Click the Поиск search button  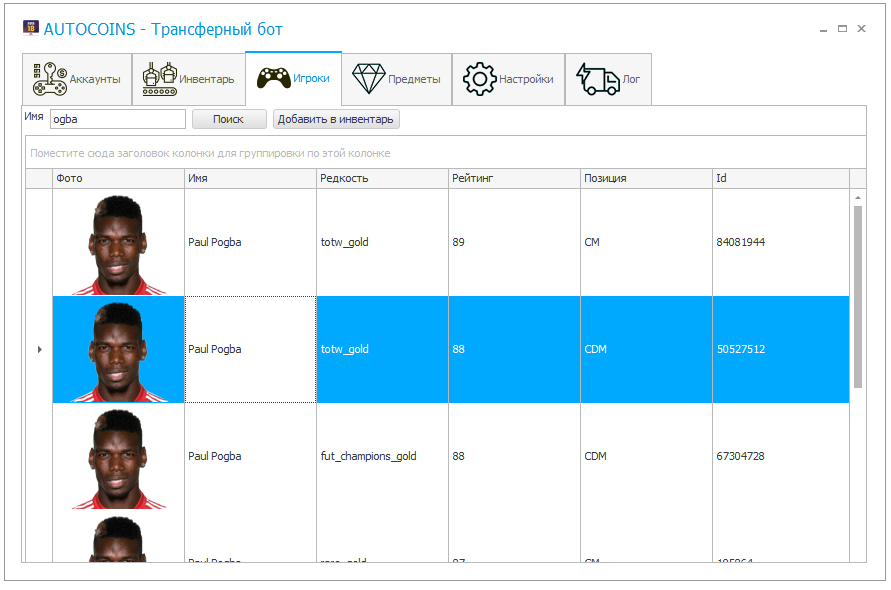coord(229,119)
